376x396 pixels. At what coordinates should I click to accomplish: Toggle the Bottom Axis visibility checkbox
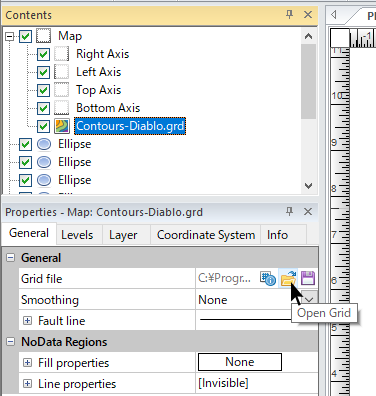(43, 108)
